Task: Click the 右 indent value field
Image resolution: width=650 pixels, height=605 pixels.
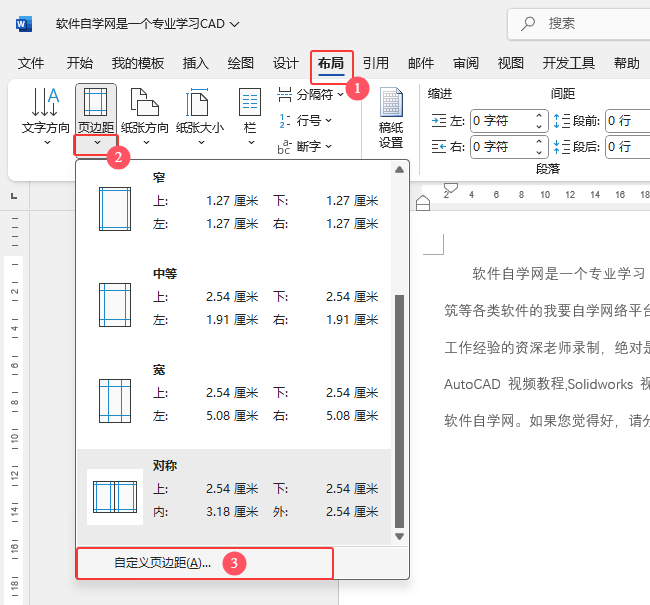Action: 503,146
